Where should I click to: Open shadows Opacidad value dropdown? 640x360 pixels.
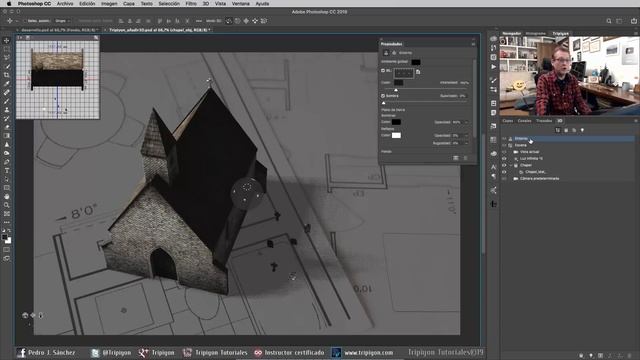click(x=467, y=122)
